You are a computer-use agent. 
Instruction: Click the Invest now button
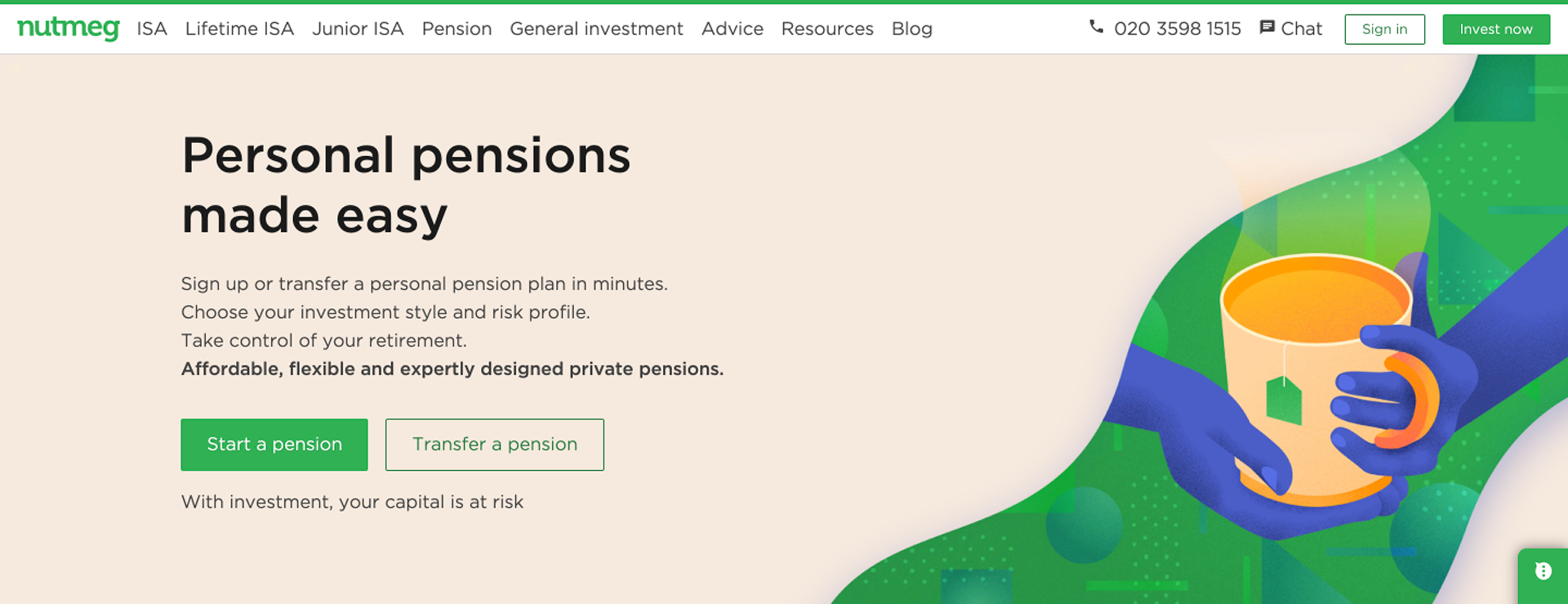pyautogui.click(x=1496, y=29)
